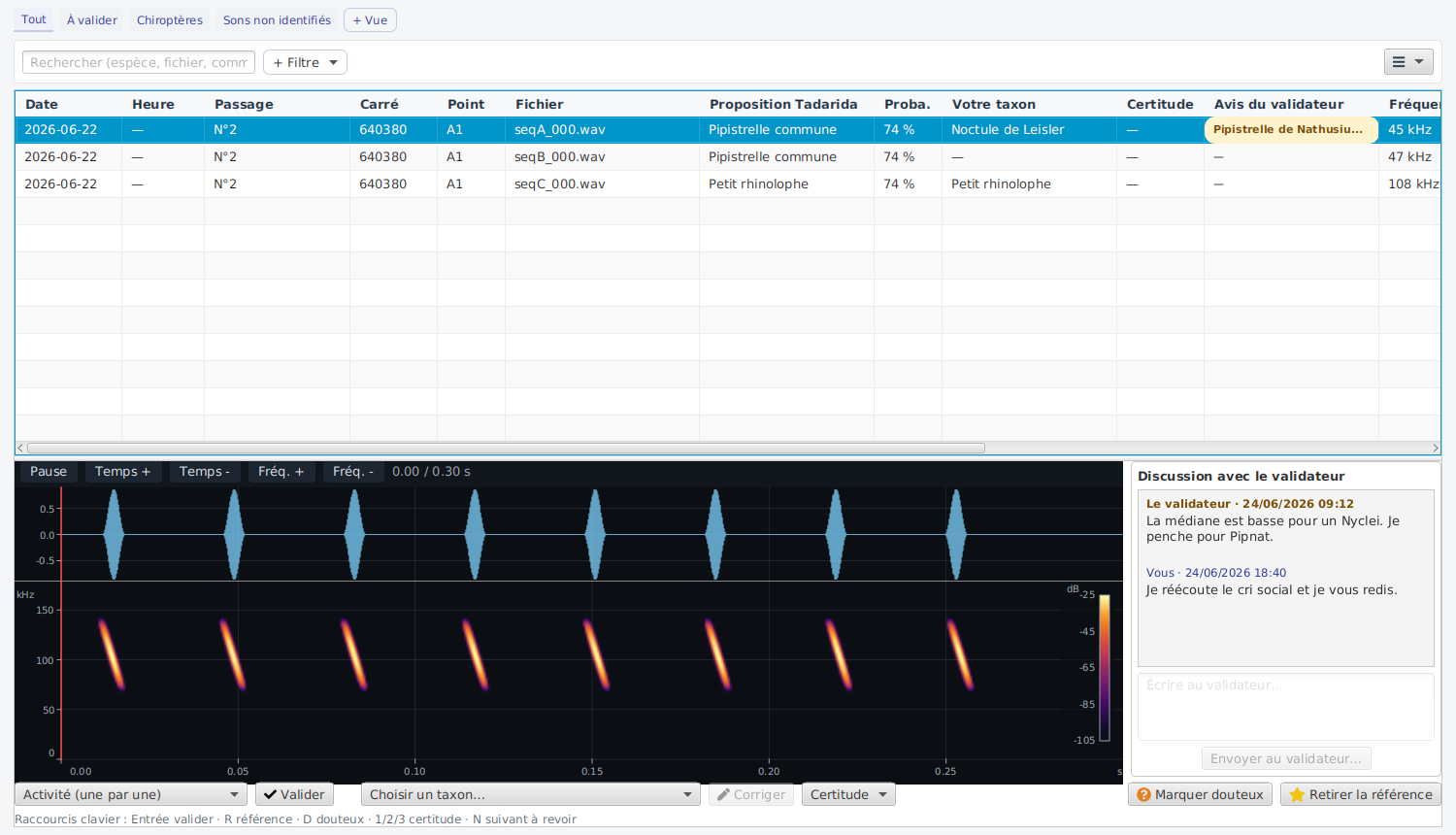
Task: Switch to the Chiroptères tab
Action: click(x=170, y=20)
